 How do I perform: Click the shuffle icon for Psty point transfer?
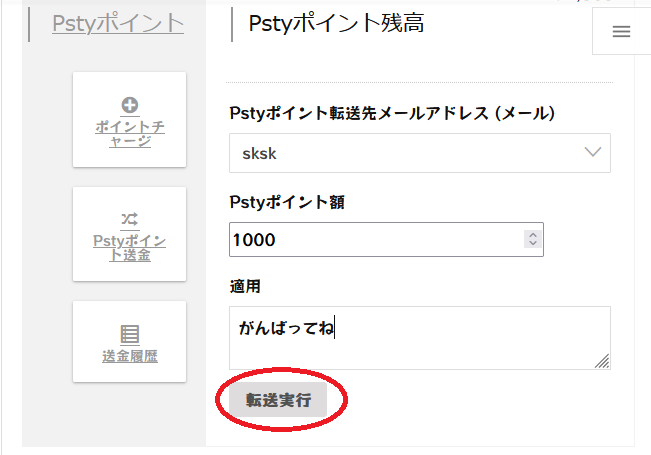(130, 219)
